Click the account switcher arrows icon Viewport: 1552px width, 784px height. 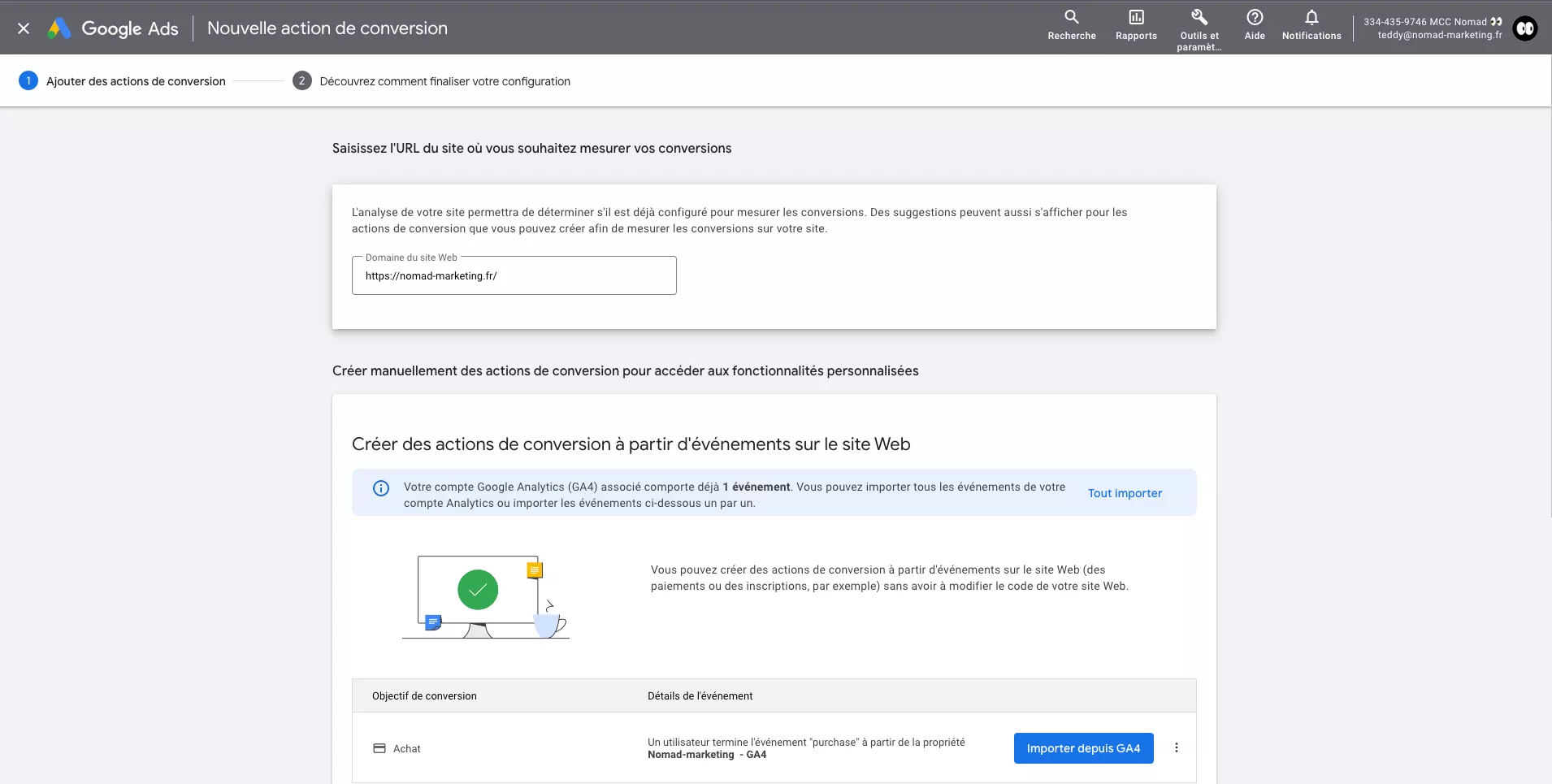click(1496, 21)
